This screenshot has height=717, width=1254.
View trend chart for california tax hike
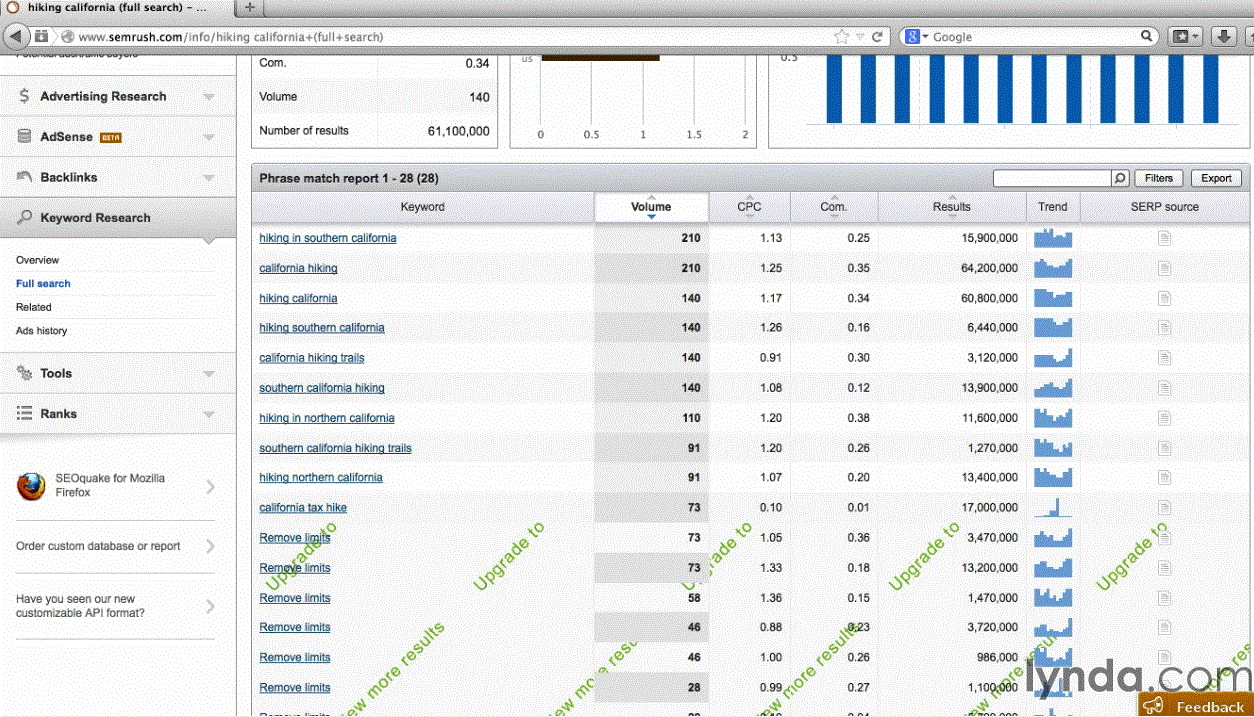[x=1053, y=507]
